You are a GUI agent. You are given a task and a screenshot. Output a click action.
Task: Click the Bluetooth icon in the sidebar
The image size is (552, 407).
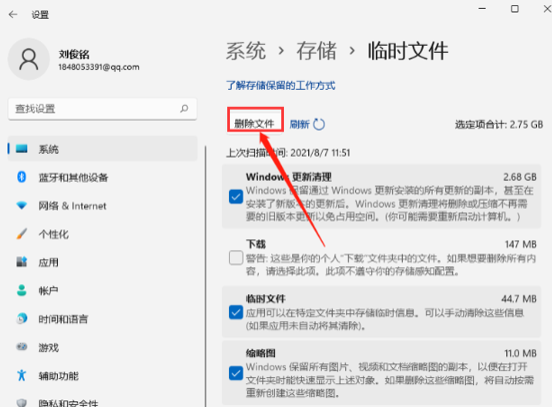click(21, 177)
